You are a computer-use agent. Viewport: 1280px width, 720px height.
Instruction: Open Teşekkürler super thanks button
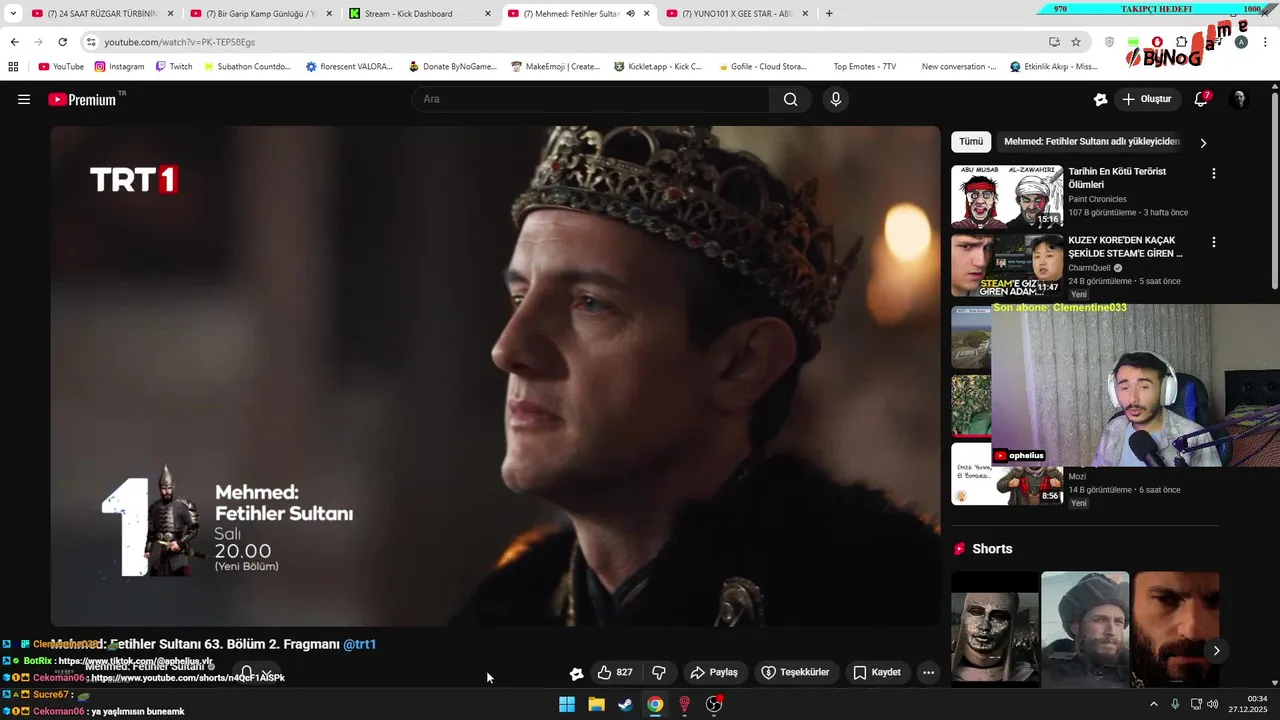tap(796, 672)
